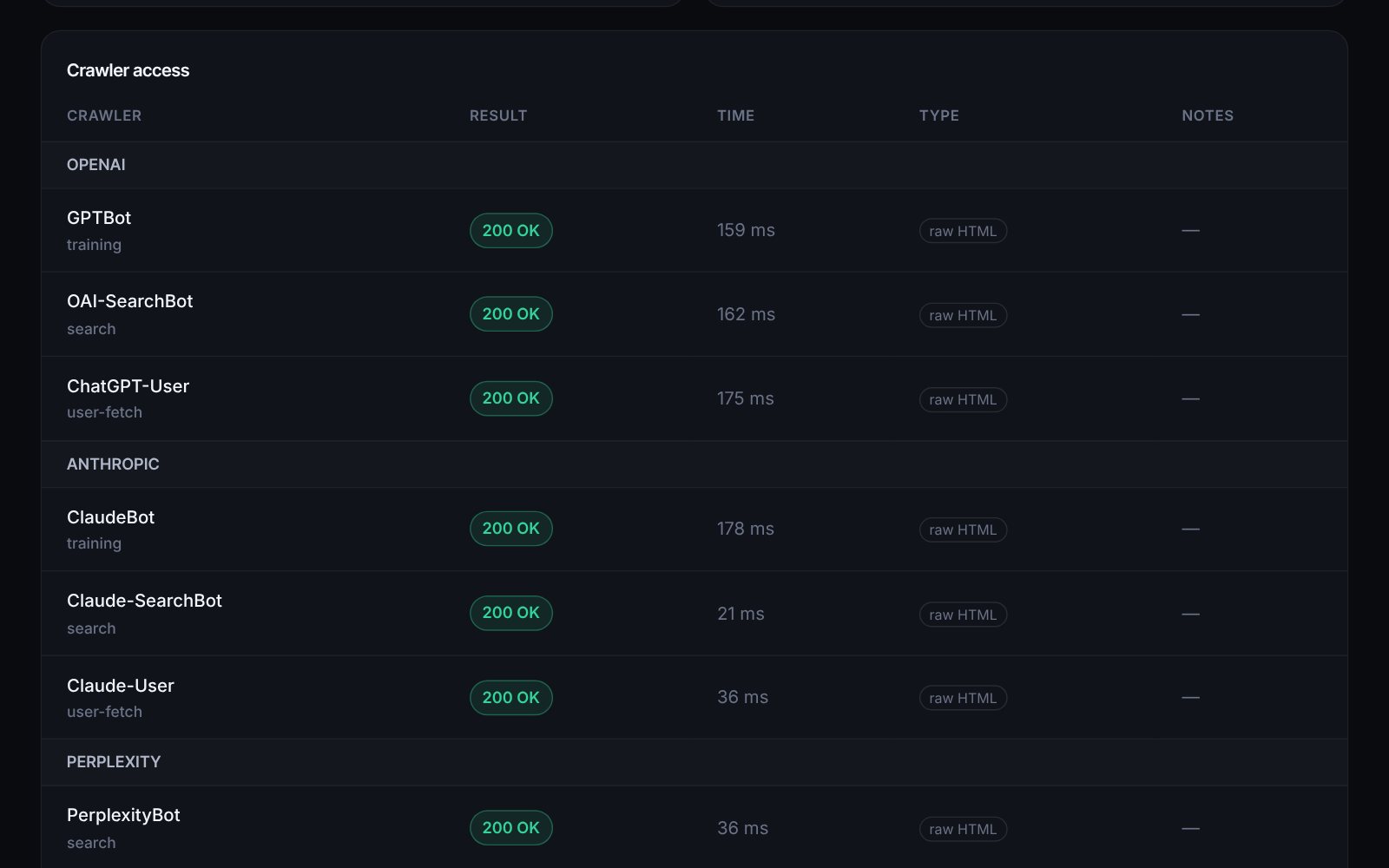The image size is (1389, 868).
Task: Select the ChatGPT-User crawler name
Action: point(128,386)
